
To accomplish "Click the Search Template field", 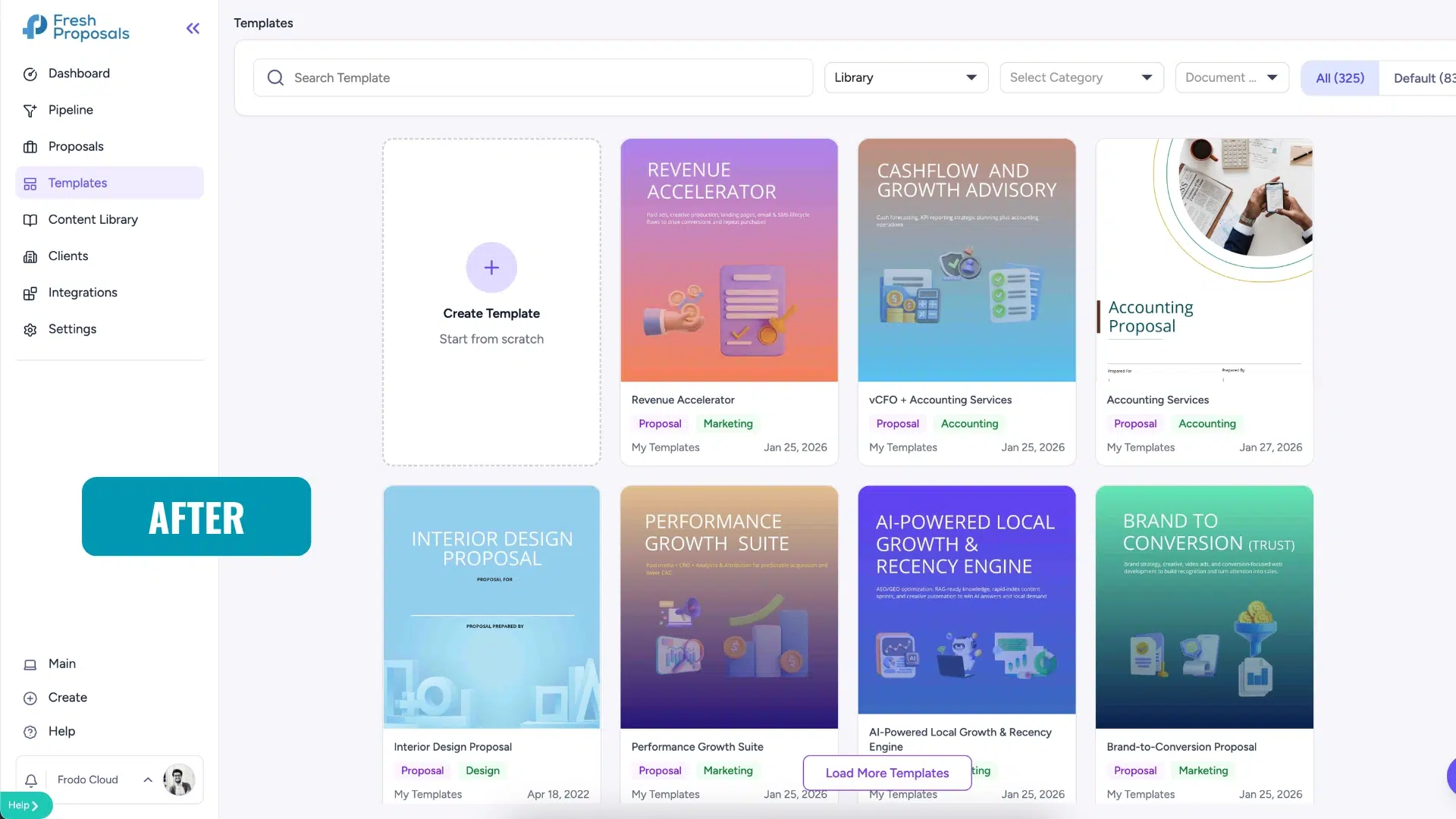I will pos(533,77).
